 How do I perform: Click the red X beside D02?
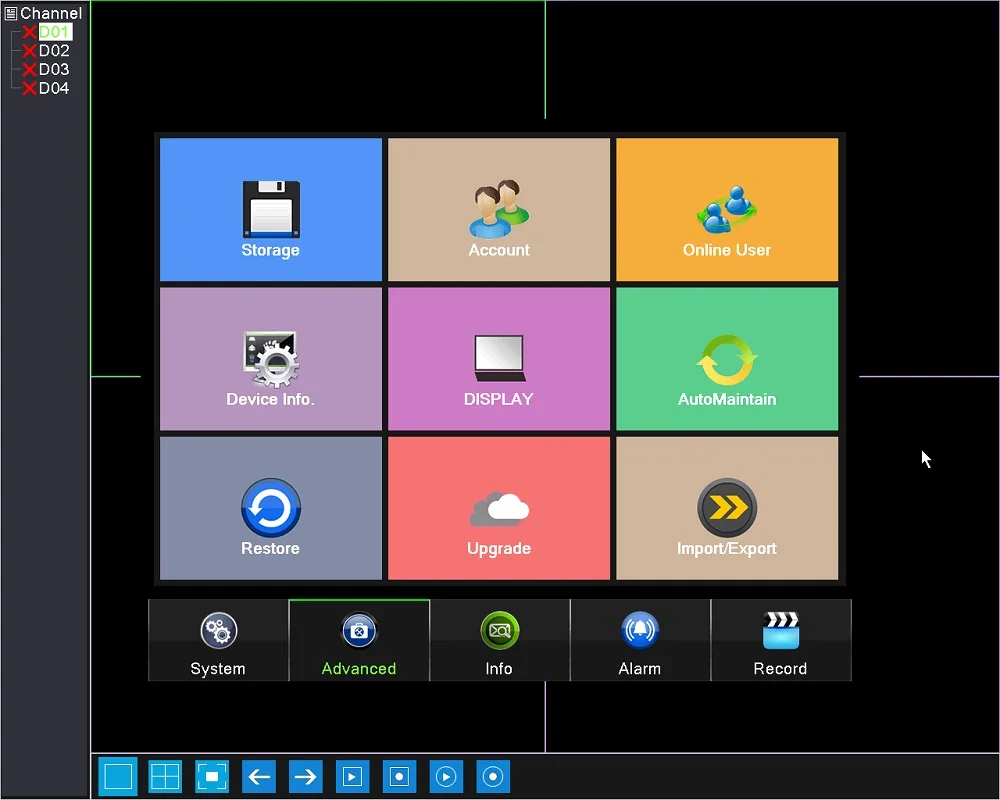click(x=29, y=50)
